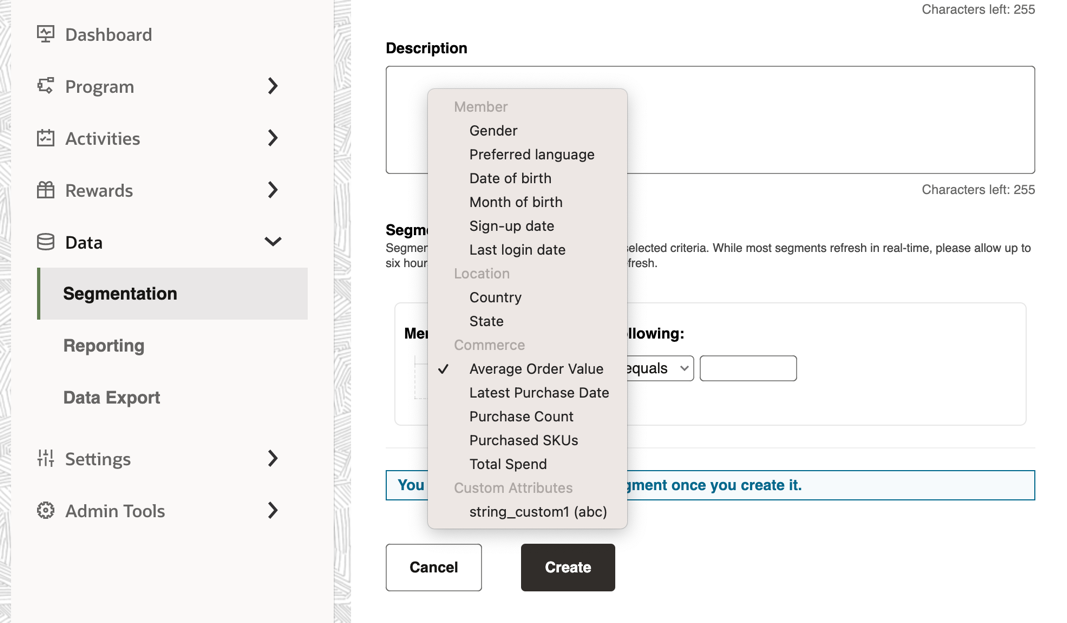Click the Activities label in sidebar
Screen dimensions: 1067x623
[x=103, y=139]
